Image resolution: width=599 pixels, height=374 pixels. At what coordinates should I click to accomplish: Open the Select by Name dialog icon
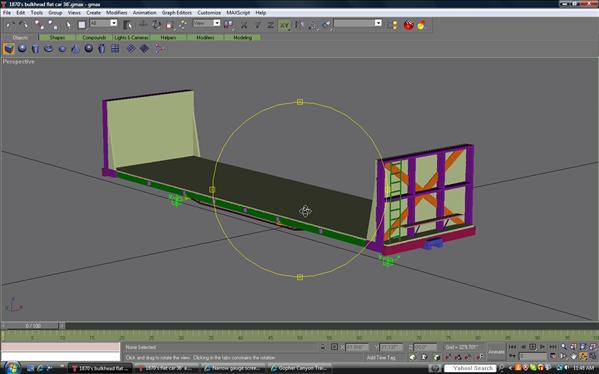pyautogui.click(x=127, y=25)
